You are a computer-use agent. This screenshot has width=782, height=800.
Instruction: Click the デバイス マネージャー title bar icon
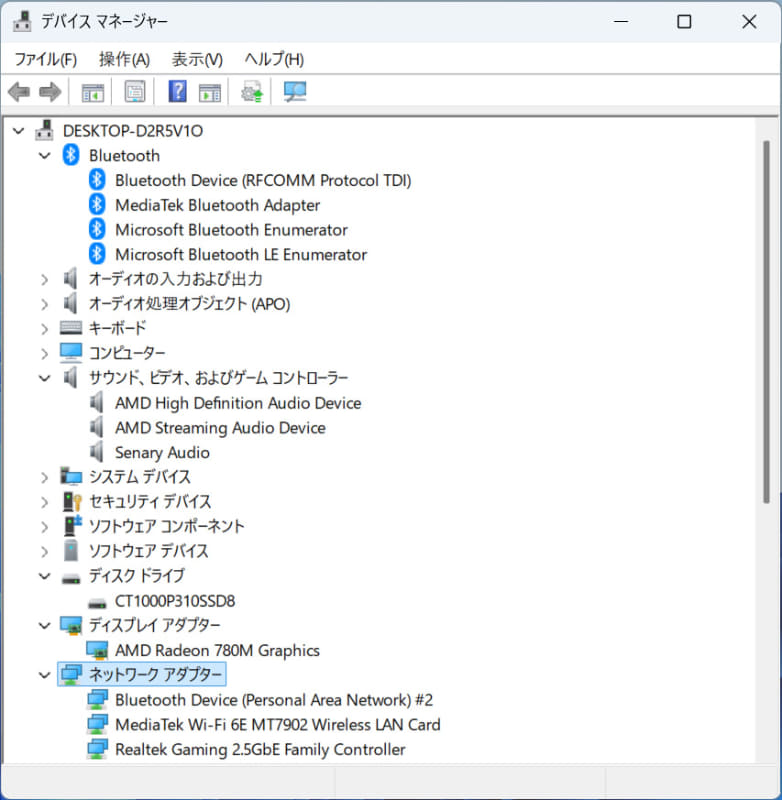pyautogui.click(x=22, y=21)
